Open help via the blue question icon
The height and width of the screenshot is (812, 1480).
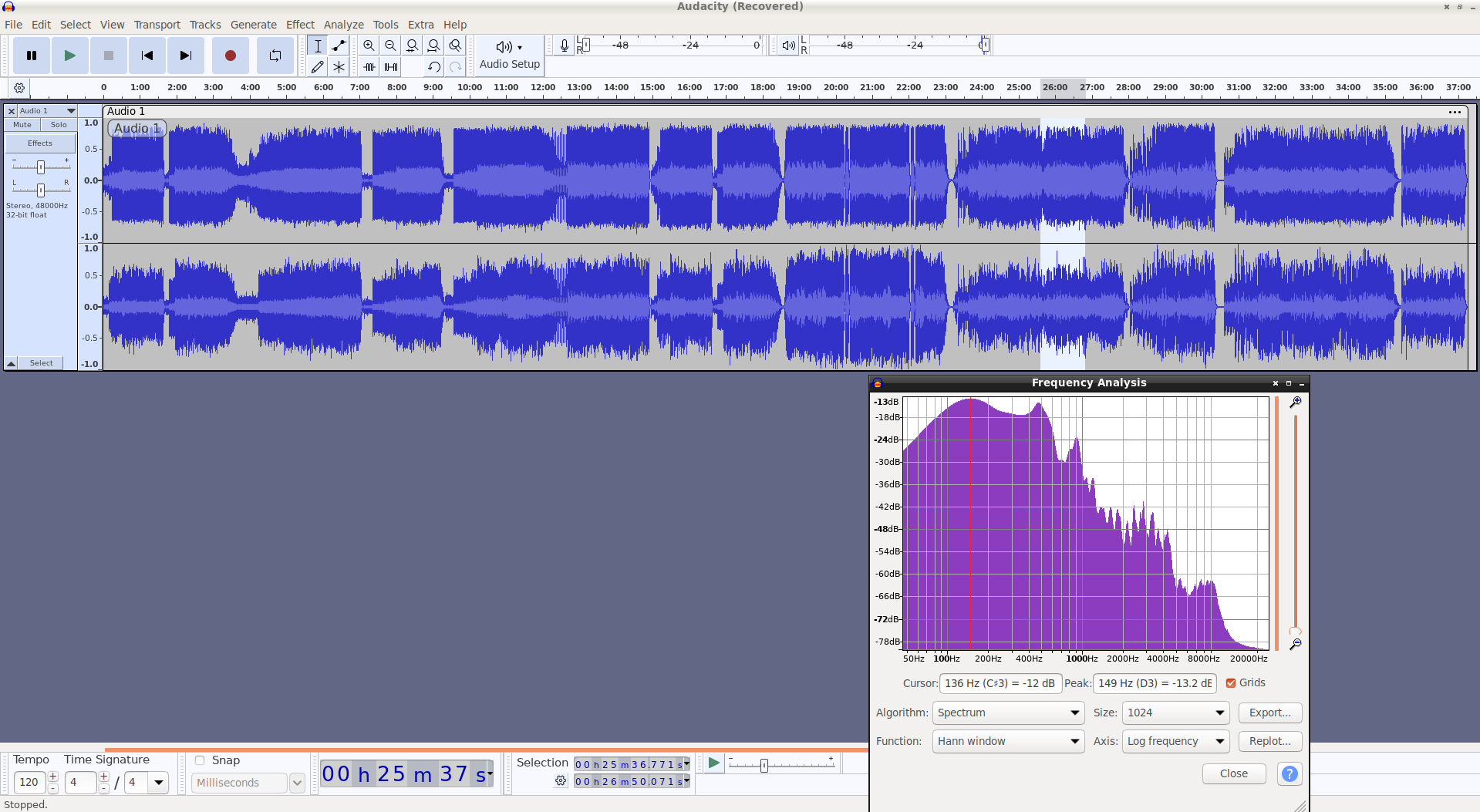[x=1290, y=773]
